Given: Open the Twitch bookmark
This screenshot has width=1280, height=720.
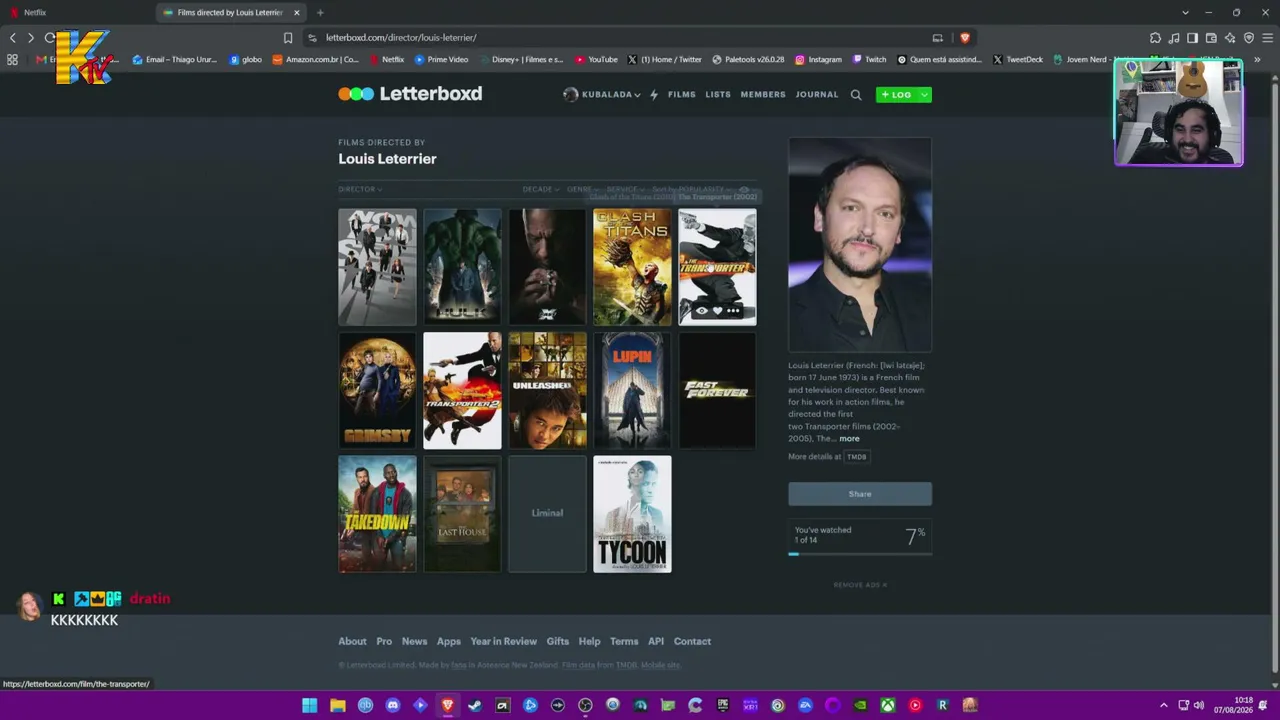Looking at the screenshot, I should 869,60.
